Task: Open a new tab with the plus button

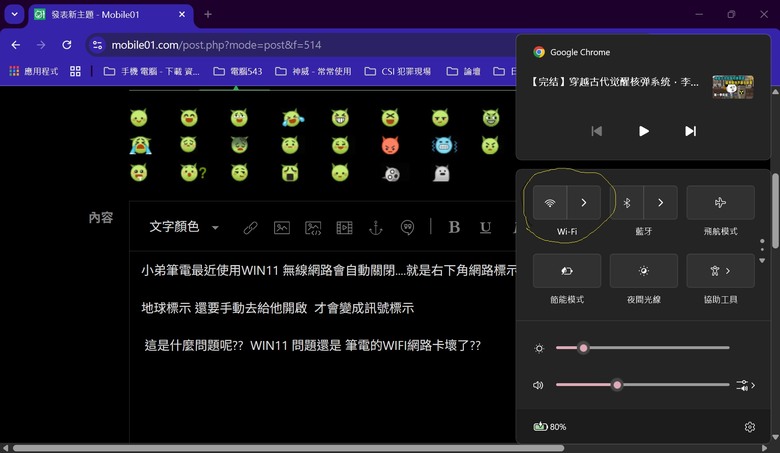Action: coord(208,14)
